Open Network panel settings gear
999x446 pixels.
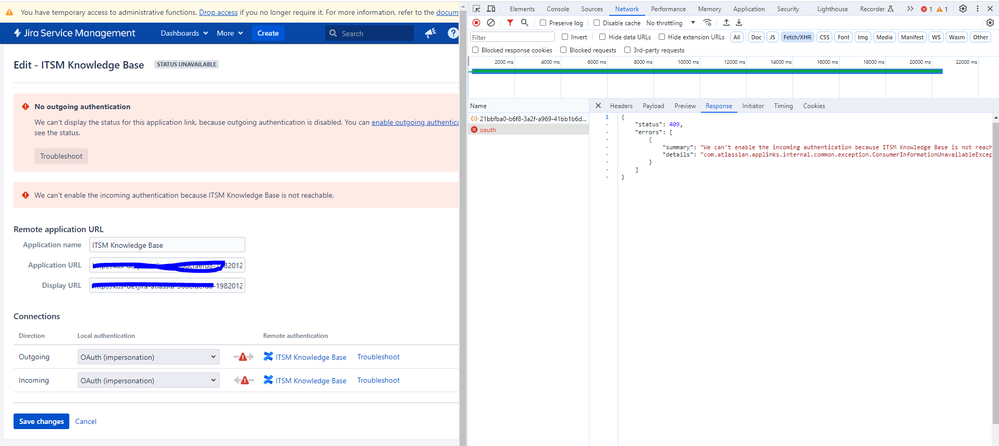click(x=989, y=22)
